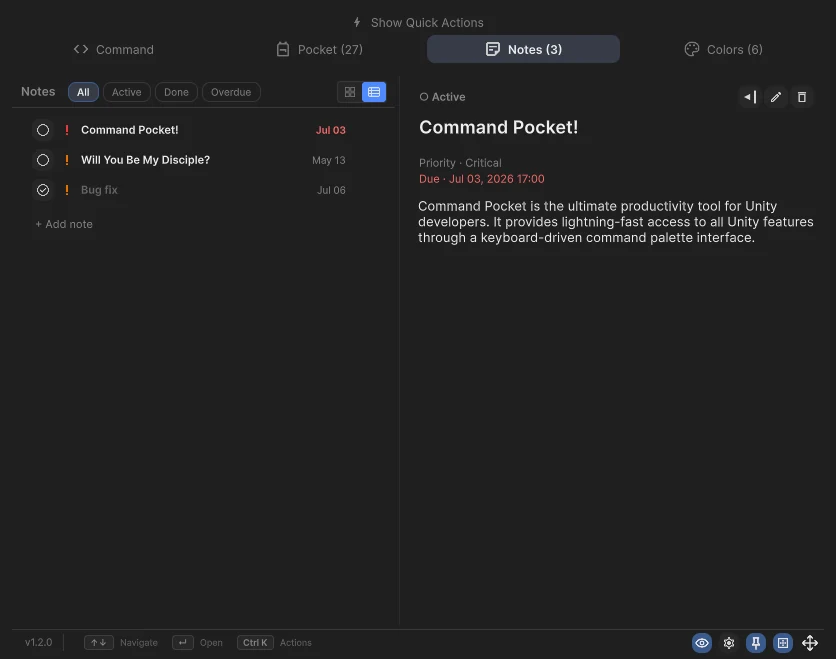Select the Bug fix note
Screen dimensions: 836x659
203,190
